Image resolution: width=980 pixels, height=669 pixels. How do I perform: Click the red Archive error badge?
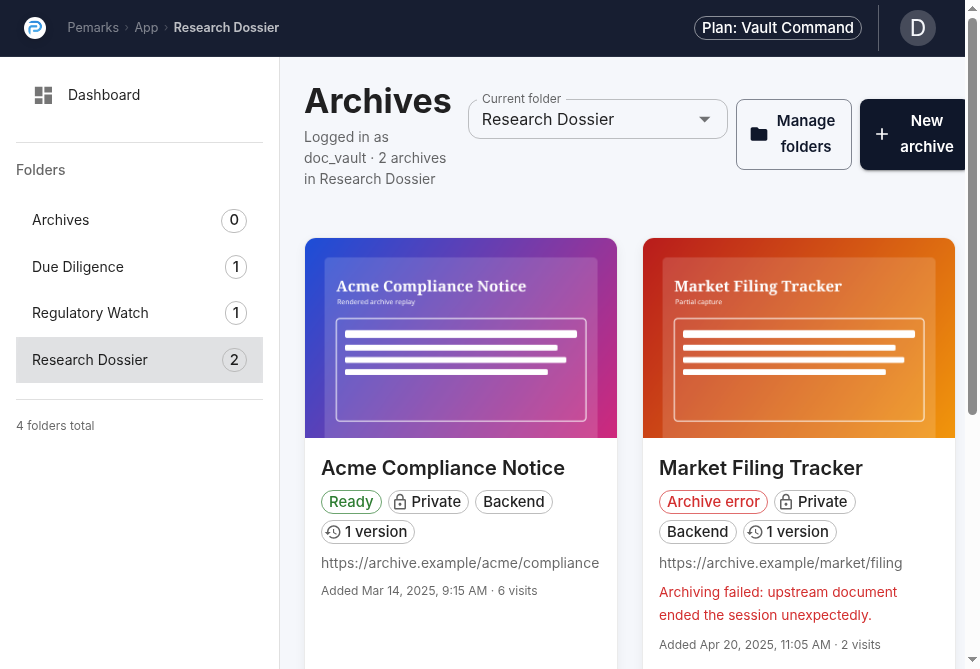coord(713,502)
